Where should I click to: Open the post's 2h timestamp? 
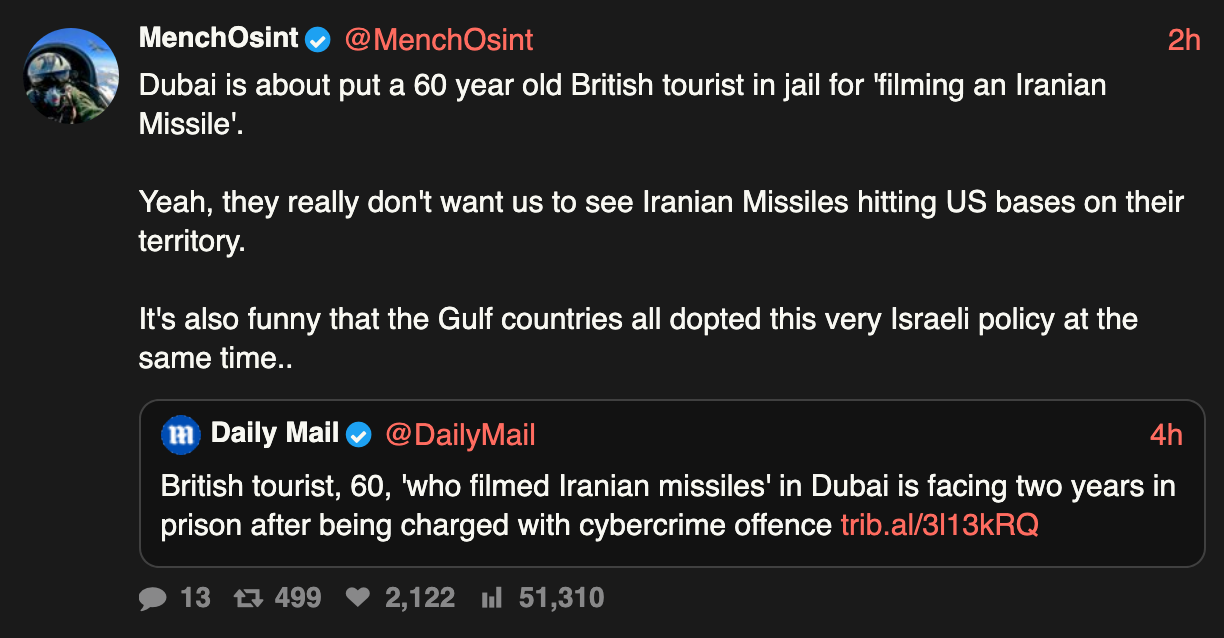pyautogui.click(x=1183, y=40)
